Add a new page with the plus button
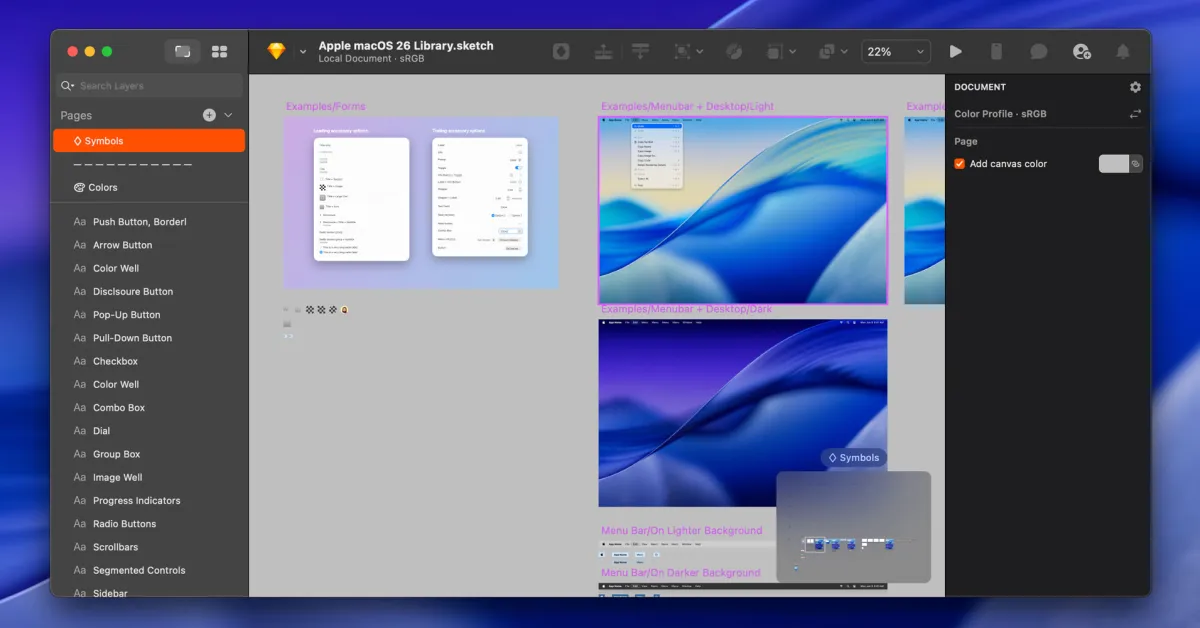The image size is (1200, 628). tap(210, 115)
